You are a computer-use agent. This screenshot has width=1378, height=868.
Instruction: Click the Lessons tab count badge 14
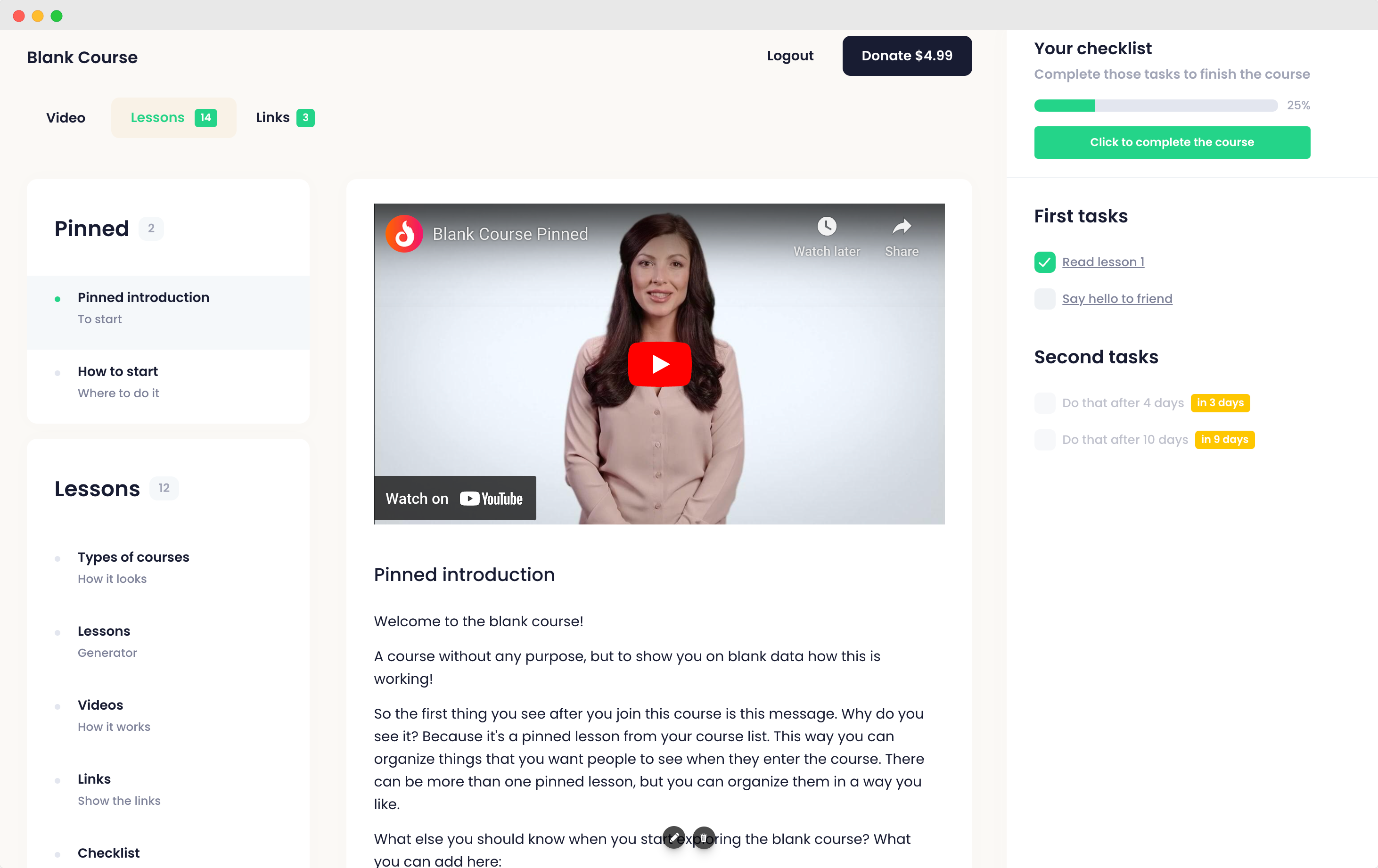pos(205,118)
